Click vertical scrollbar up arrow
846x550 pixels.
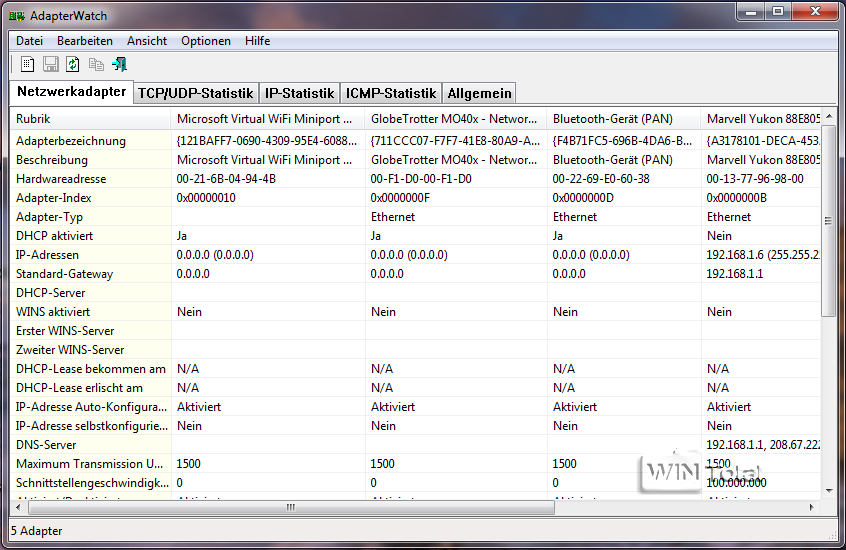click(x=829, y=117)
